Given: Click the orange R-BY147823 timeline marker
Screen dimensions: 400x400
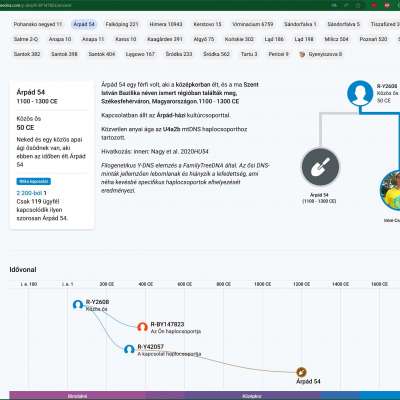Looking at the screenshot, I should (142, 327).
